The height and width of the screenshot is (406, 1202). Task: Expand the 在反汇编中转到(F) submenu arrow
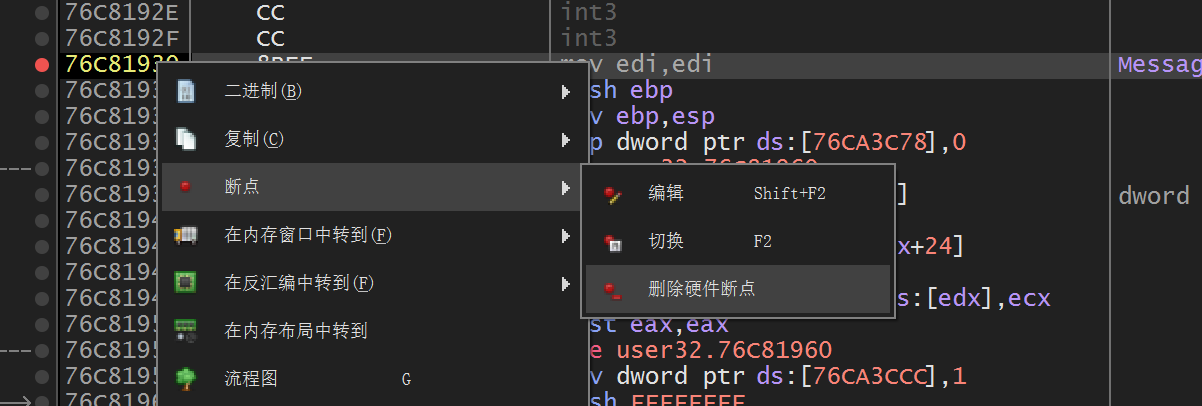567,283
